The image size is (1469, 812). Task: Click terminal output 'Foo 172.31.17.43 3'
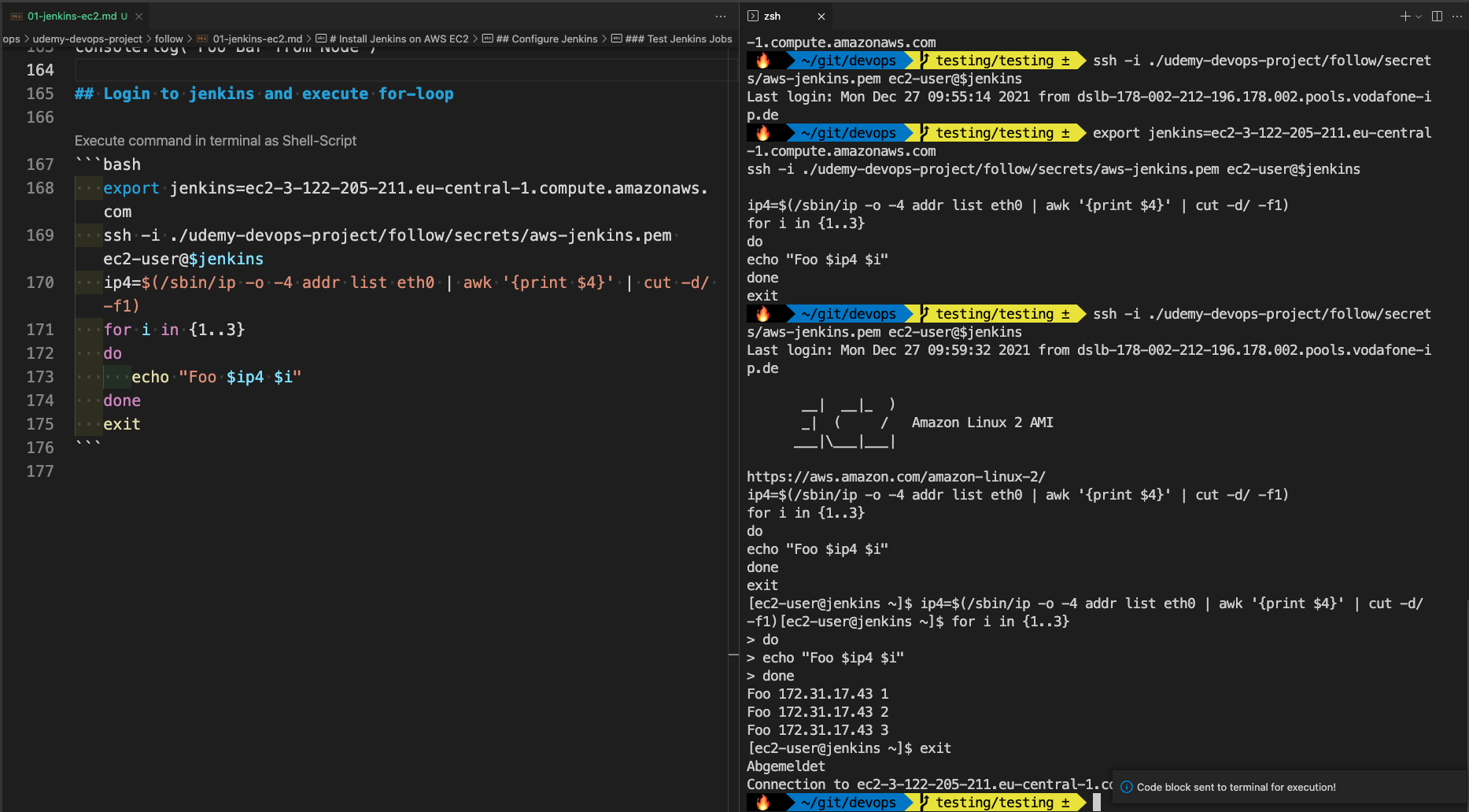(818, 730)
